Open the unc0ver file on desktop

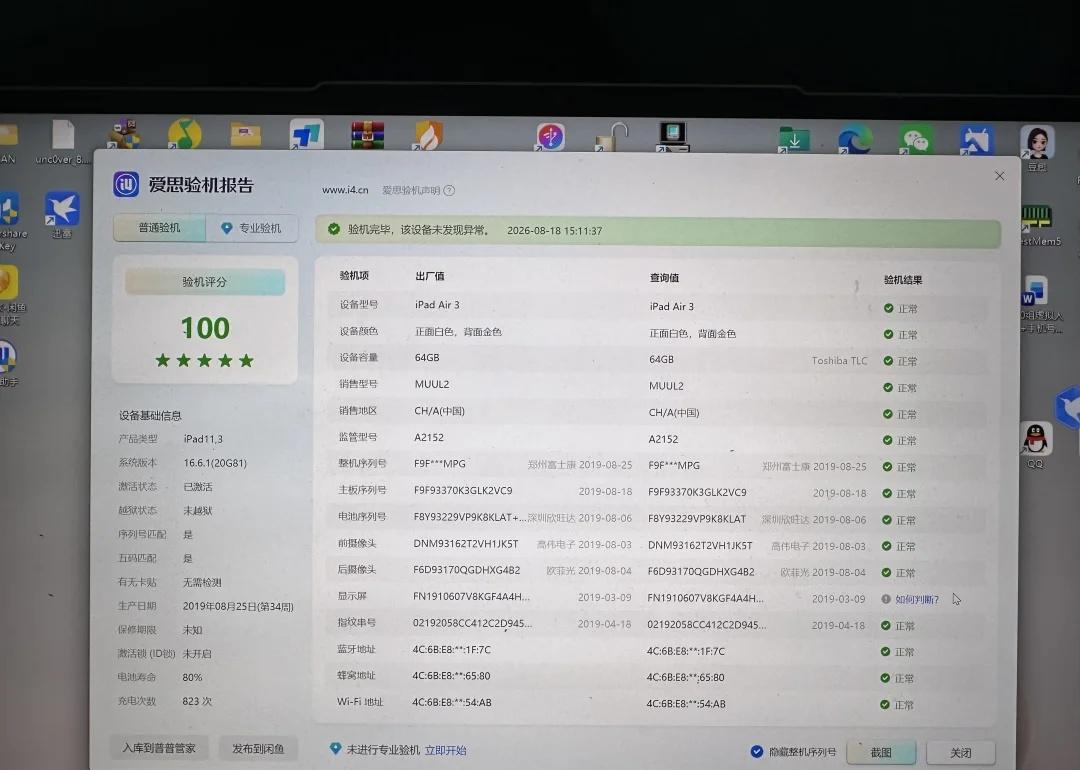tap(63, 141)
